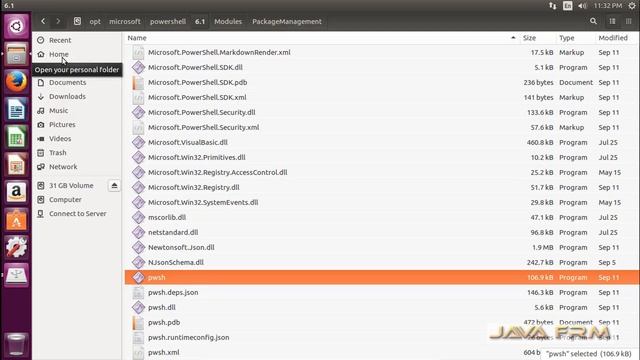Open the sound volume indicator

(582, 6)
